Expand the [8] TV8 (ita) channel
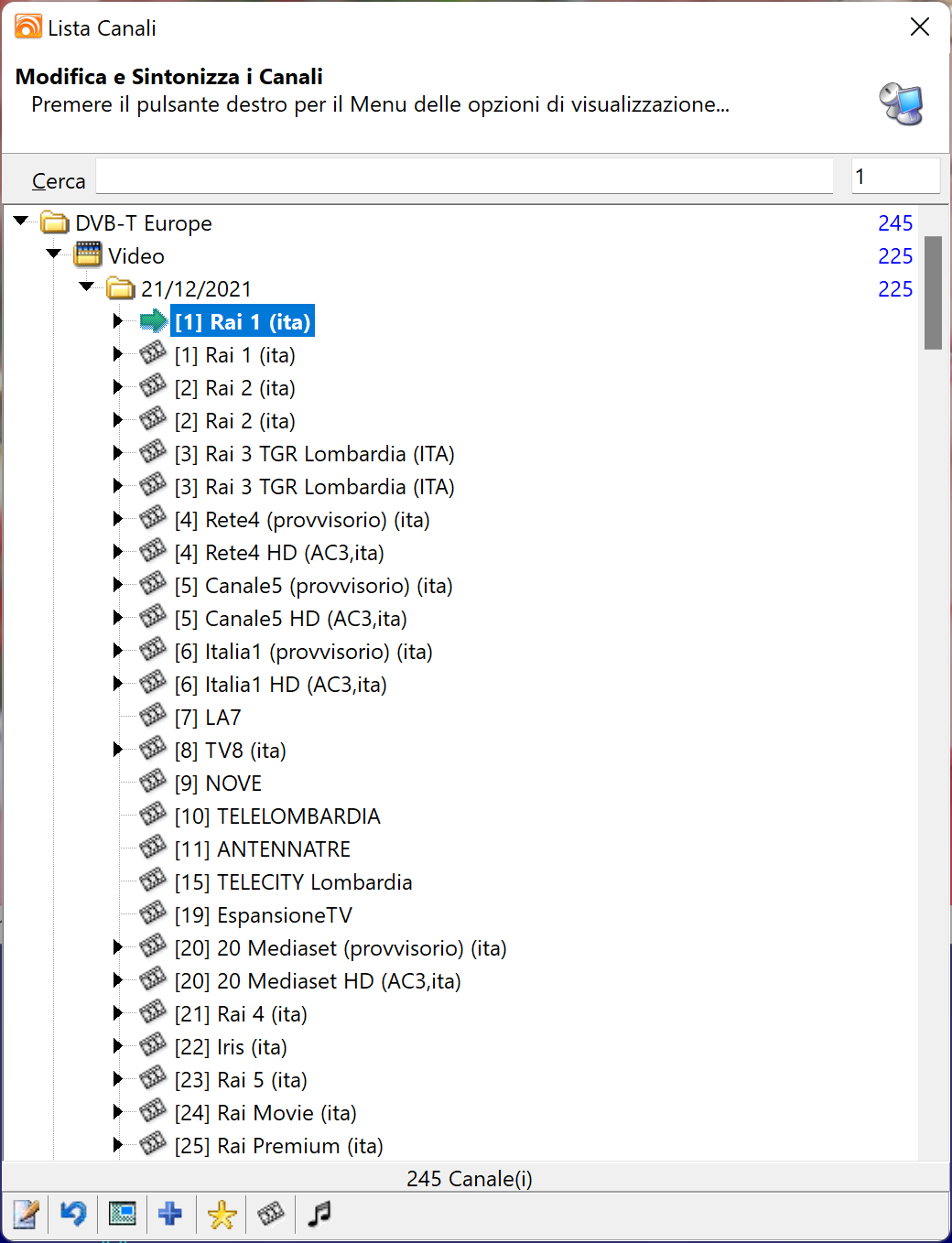952x1243 pixels. click(117, 750)
